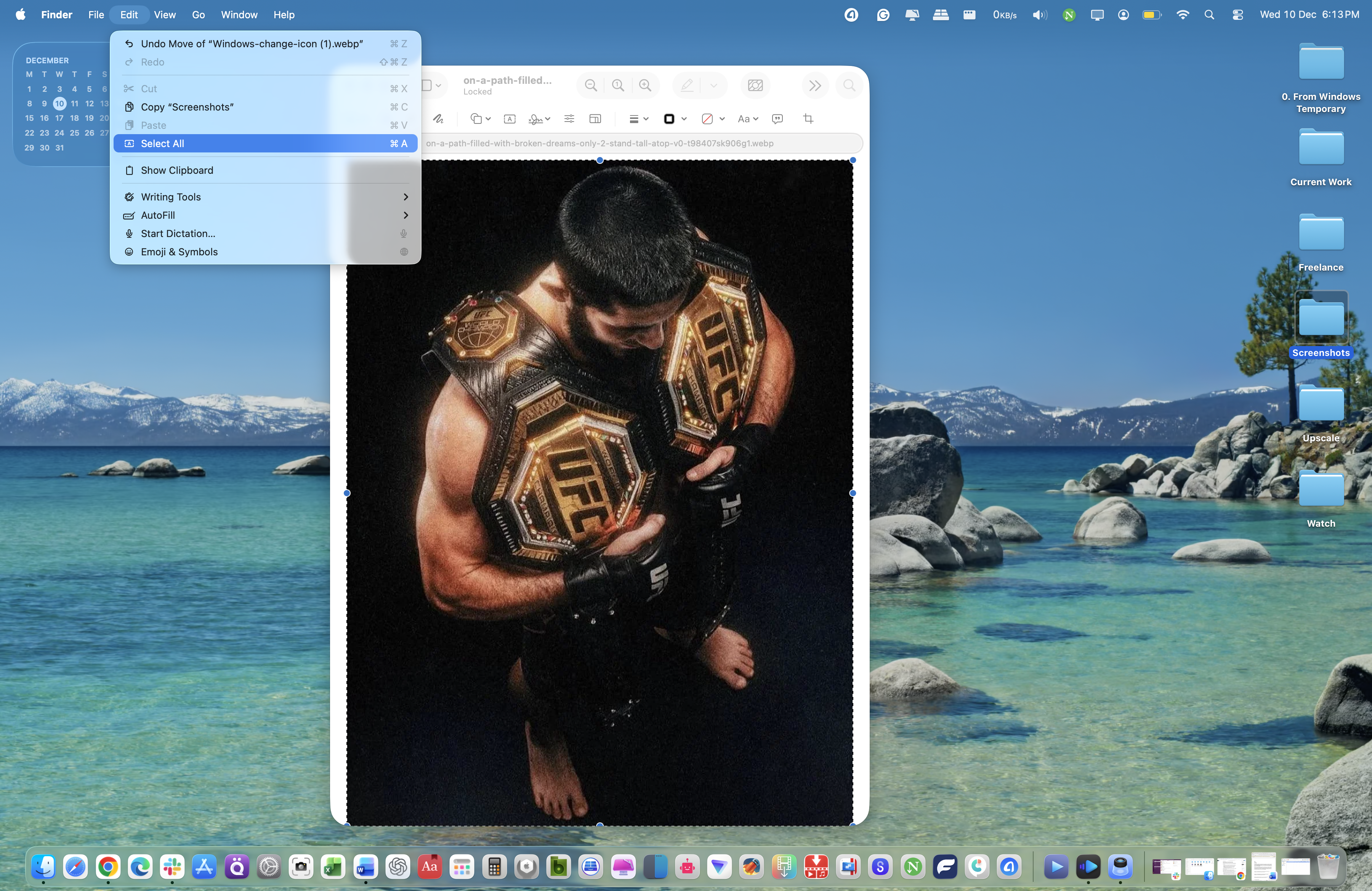
Task: Select the Text box tool in Preview
Action: click(510, 119)
